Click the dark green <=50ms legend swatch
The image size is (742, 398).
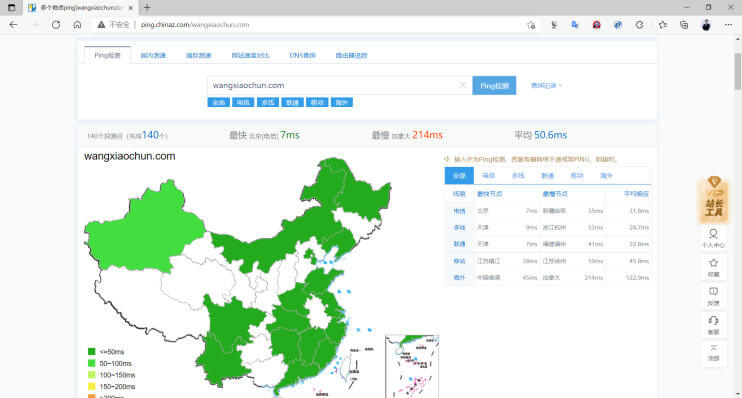click(x=92, y=352)
